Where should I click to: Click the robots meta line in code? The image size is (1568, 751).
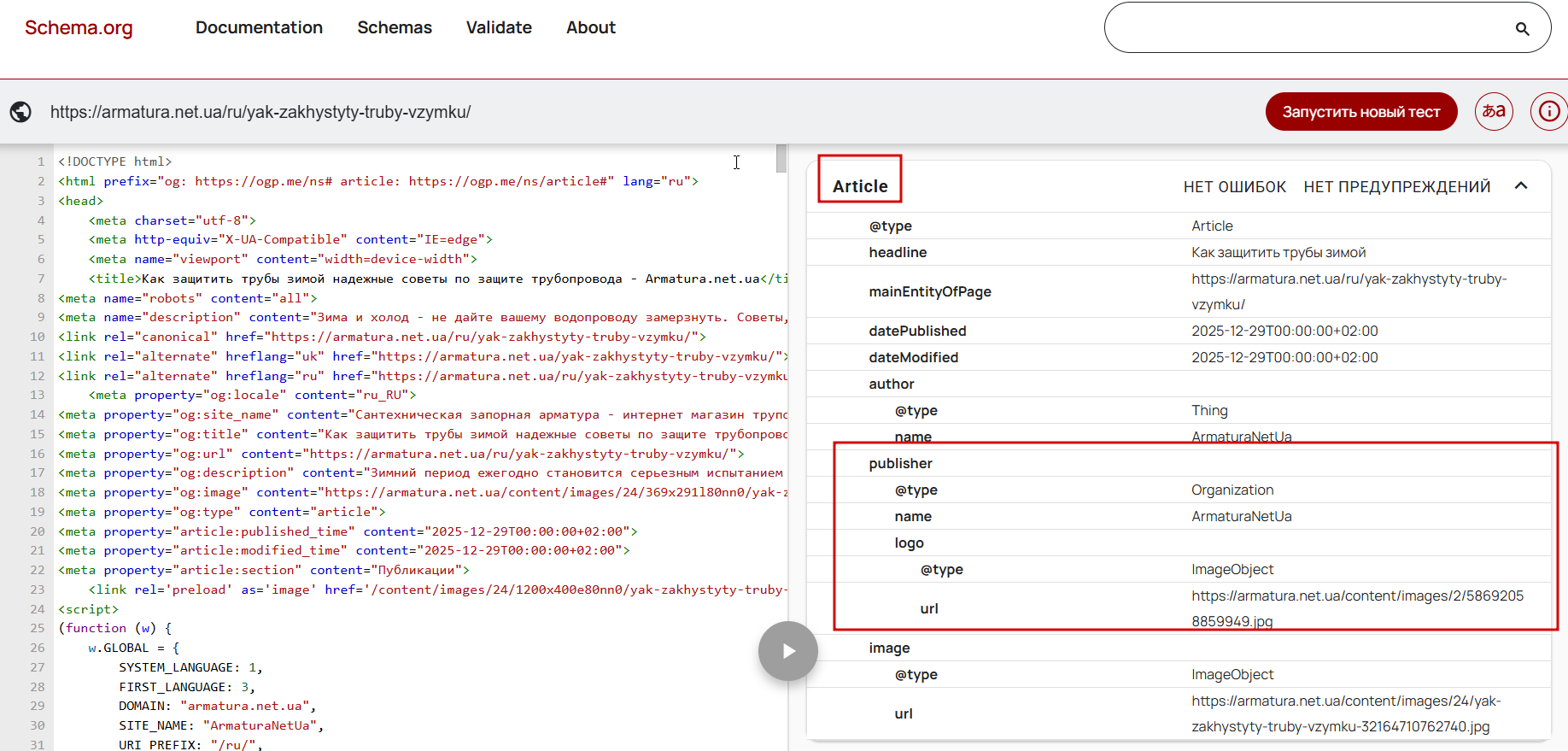coord(188,298)
